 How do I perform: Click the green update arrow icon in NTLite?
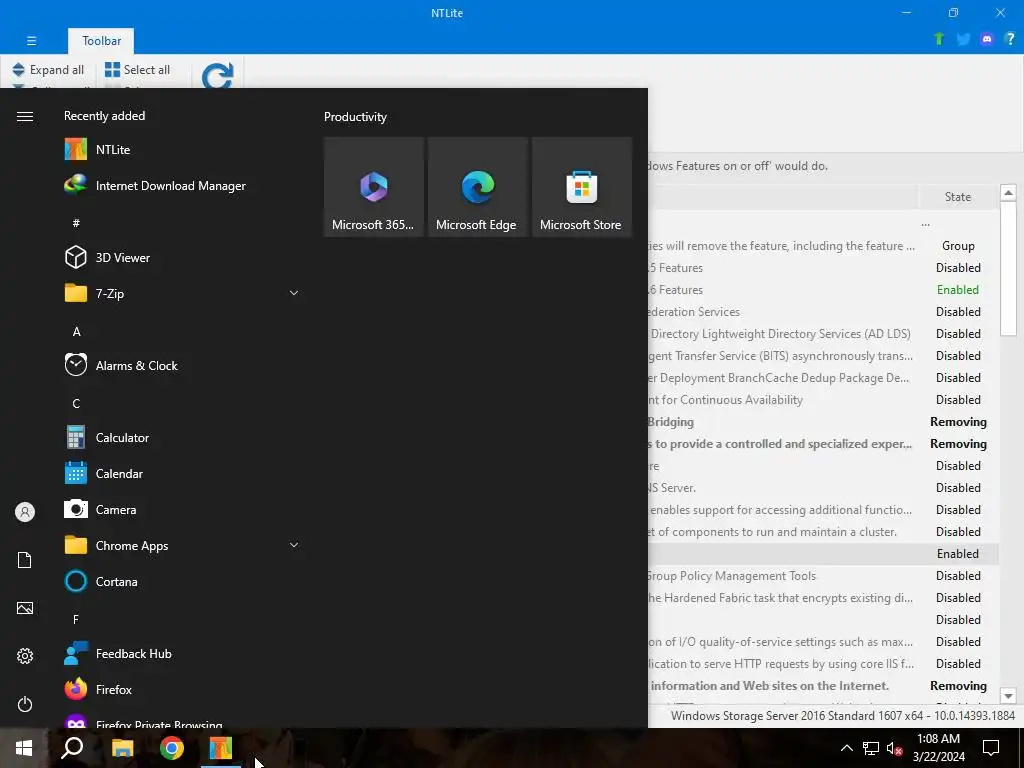point(939,39)
